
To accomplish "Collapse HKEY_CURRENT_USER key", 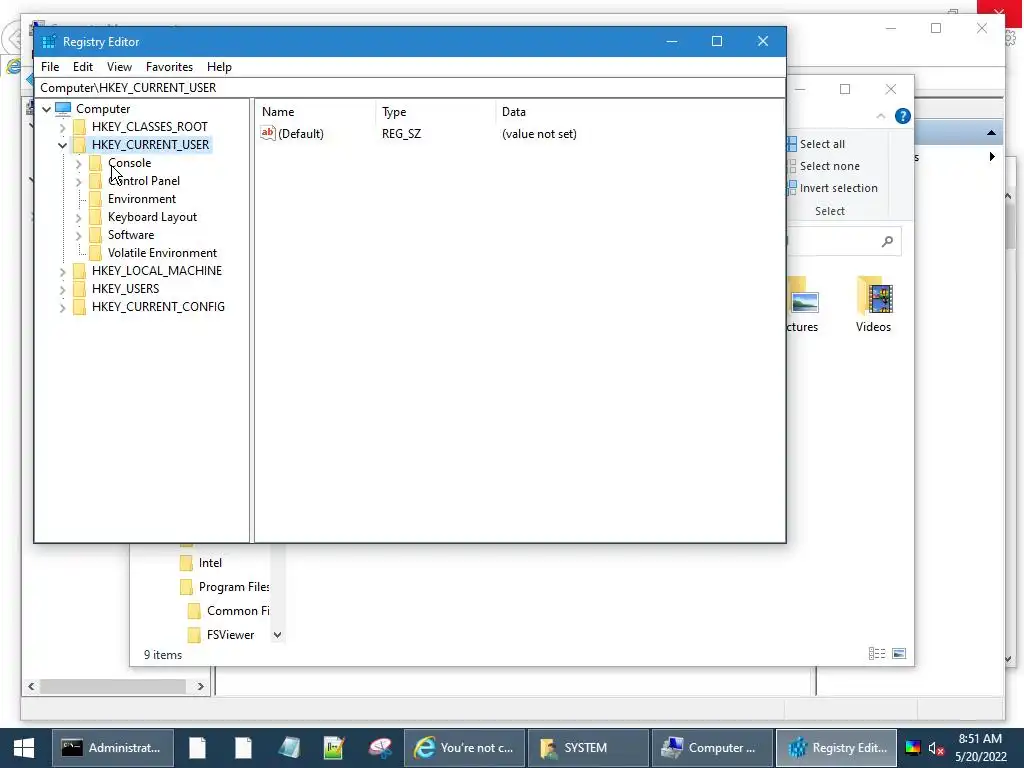I will pos(63,145).
